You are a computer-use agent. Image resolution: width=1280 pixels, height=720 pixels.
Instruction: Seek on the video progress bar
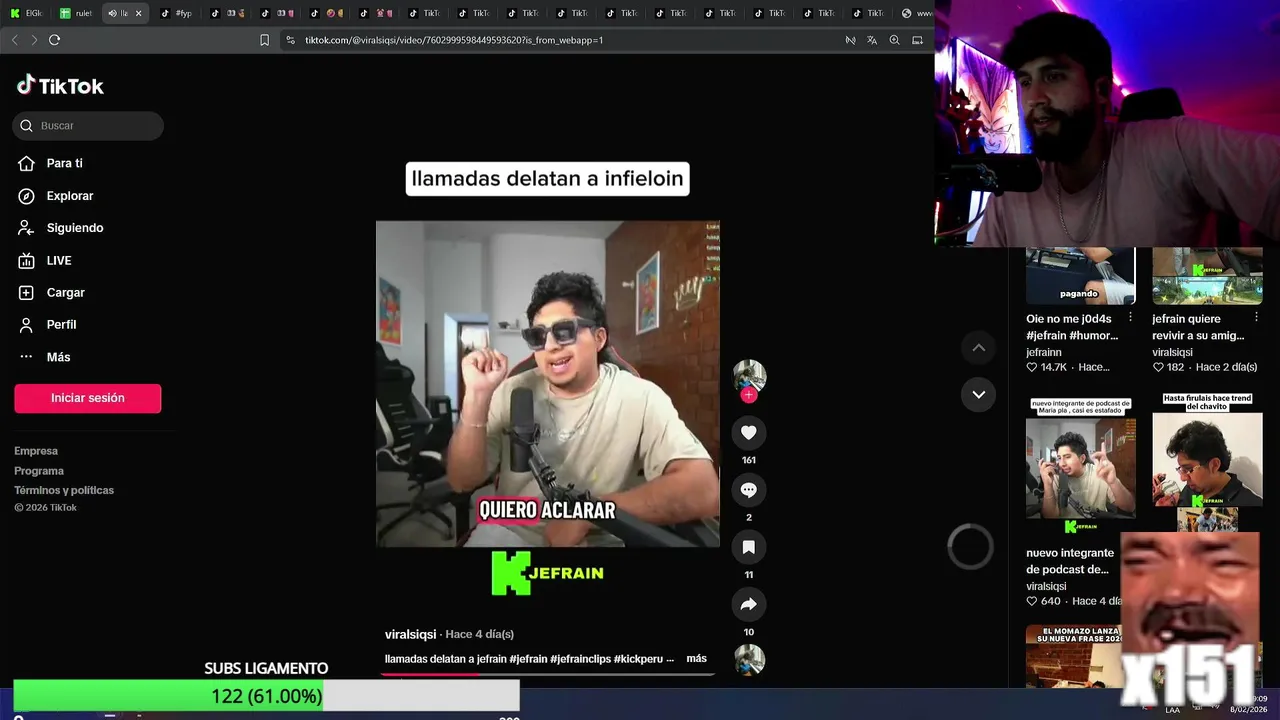pos(548,675)
